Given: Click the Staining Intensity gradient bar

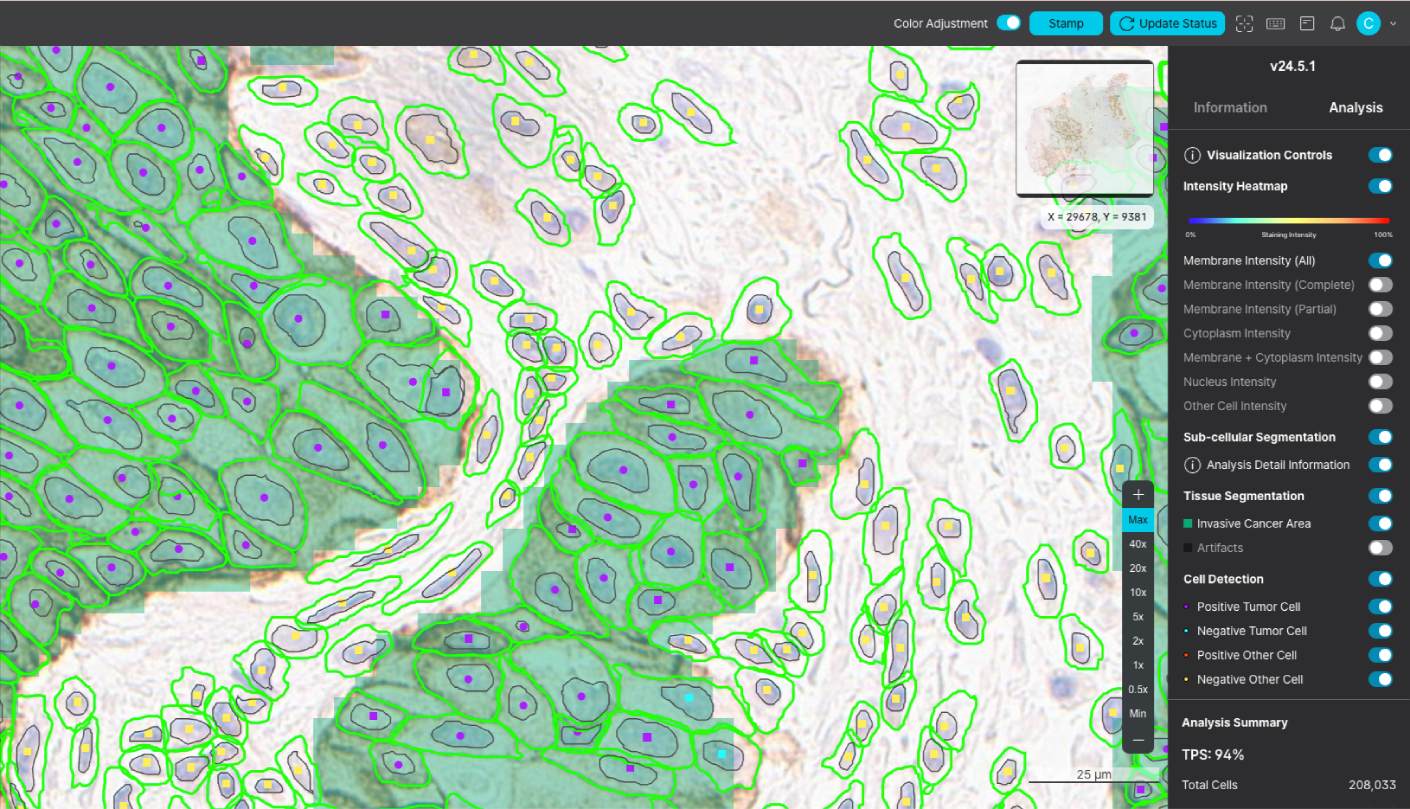Looking at the screenshot, I should click(1287, 222).
